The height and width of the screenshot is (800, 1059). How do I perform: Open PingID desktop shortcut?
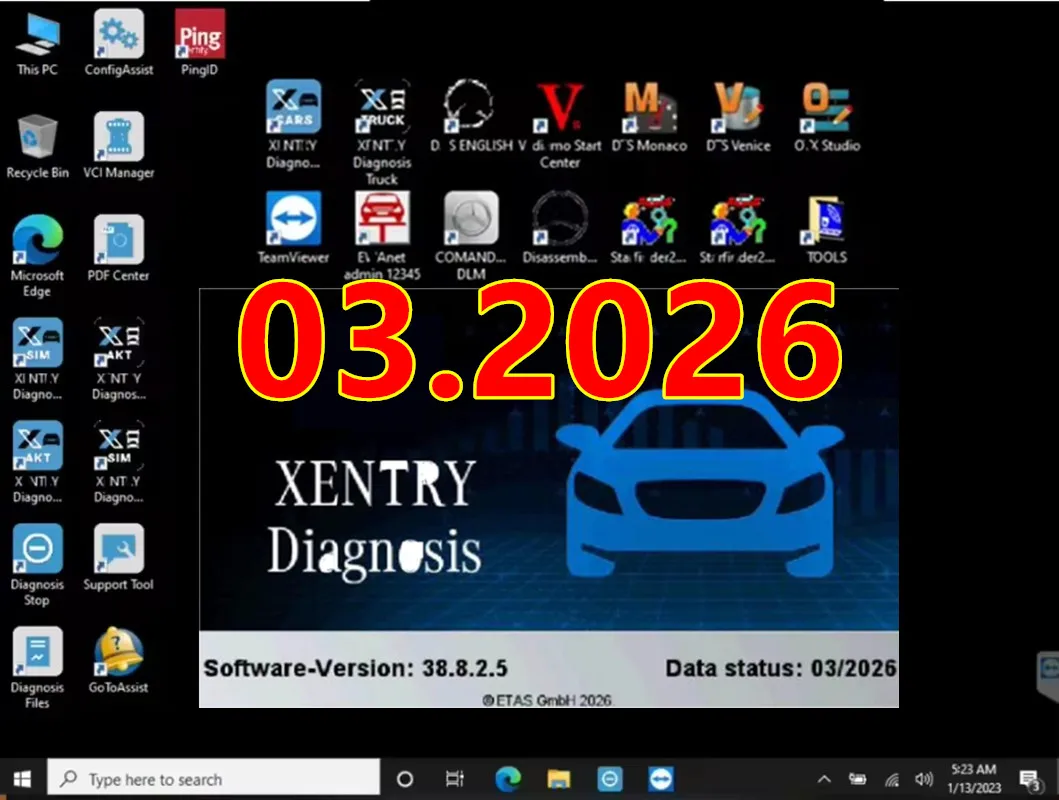(x=199, y=42)
